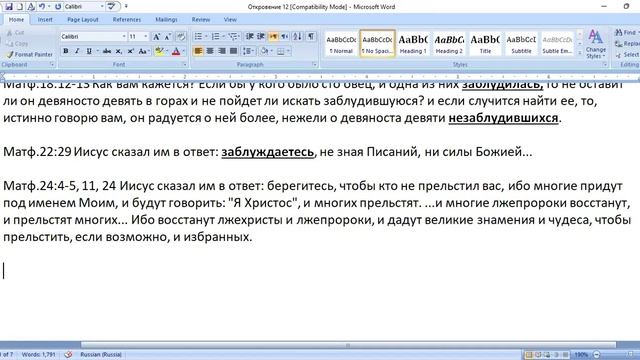Open the font size dropdown
The width and height of the screenshot is (640, 360).
click(x=146, y=37)
